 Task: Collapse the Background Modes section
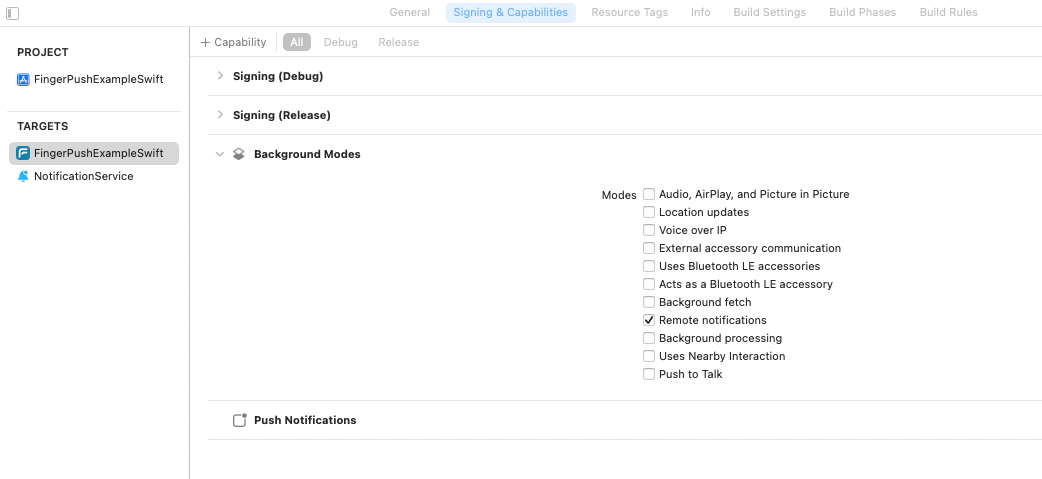pos(220,154)
